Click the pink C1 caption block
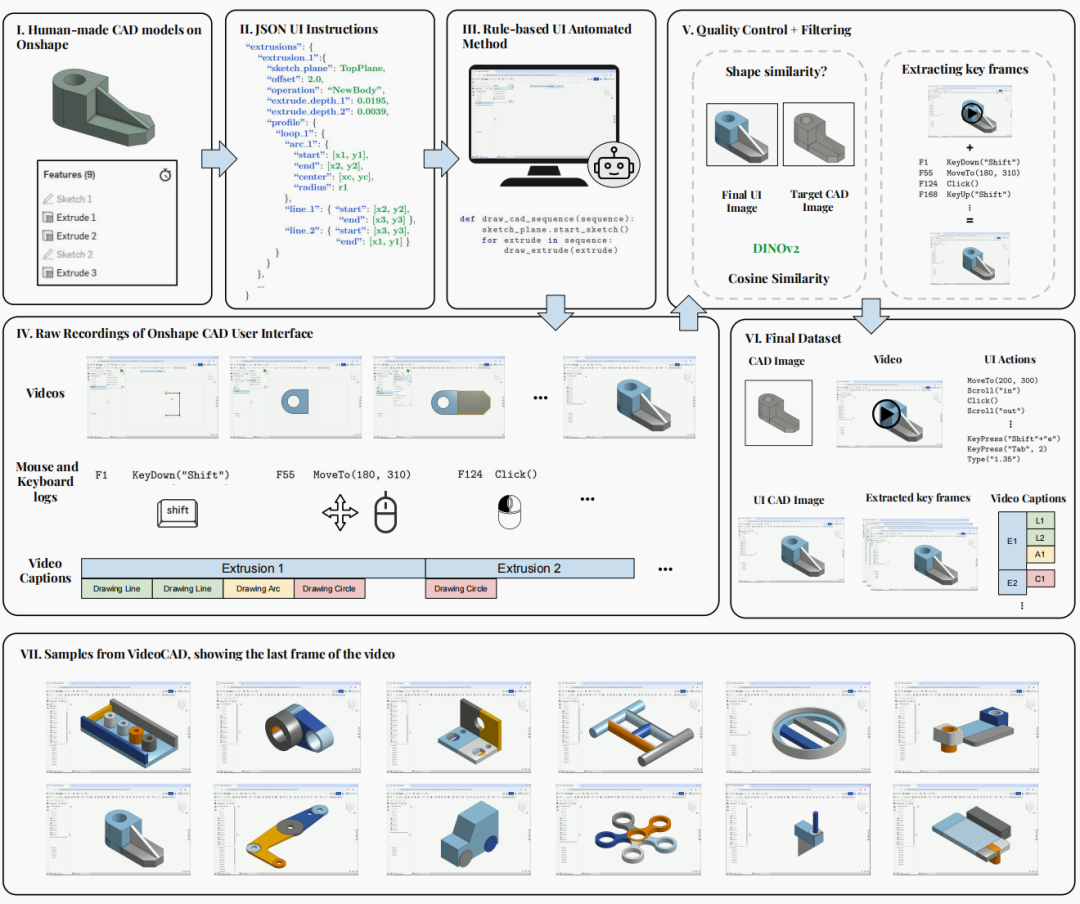The image size is (1080, 904). [x=1040, y=579]
